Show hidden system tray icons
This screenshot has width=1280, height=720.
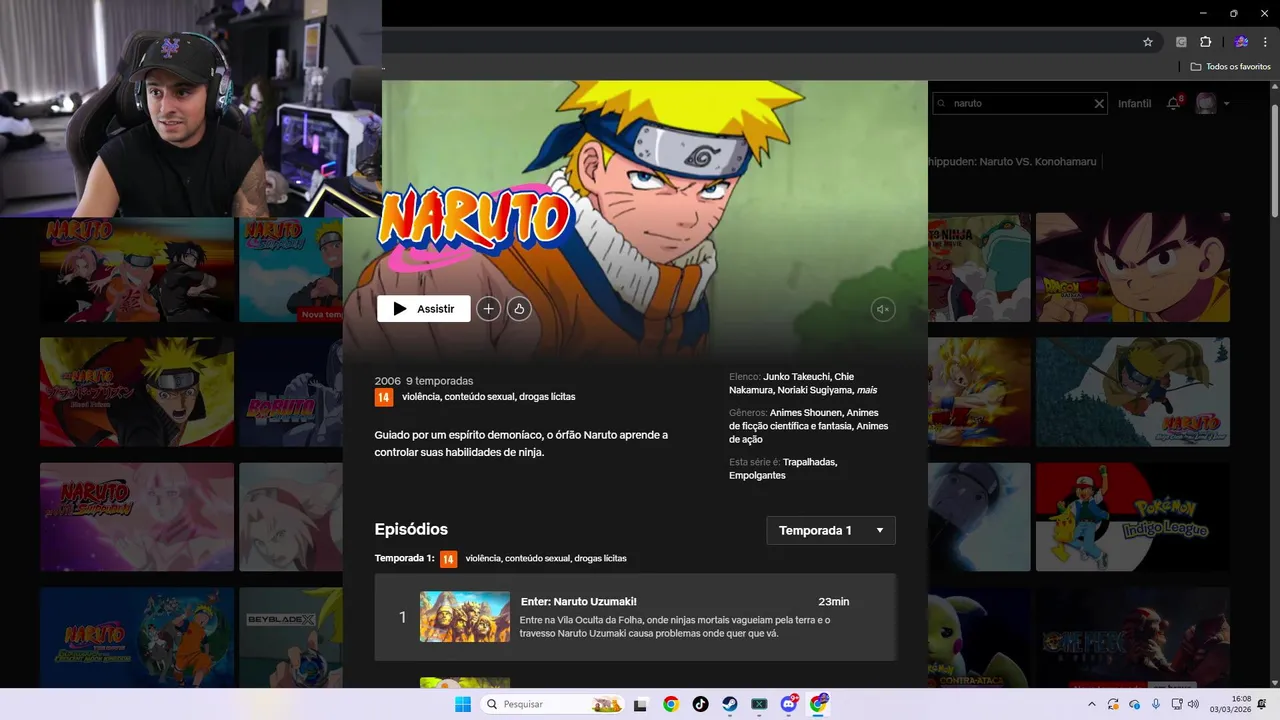[1092, 704]
